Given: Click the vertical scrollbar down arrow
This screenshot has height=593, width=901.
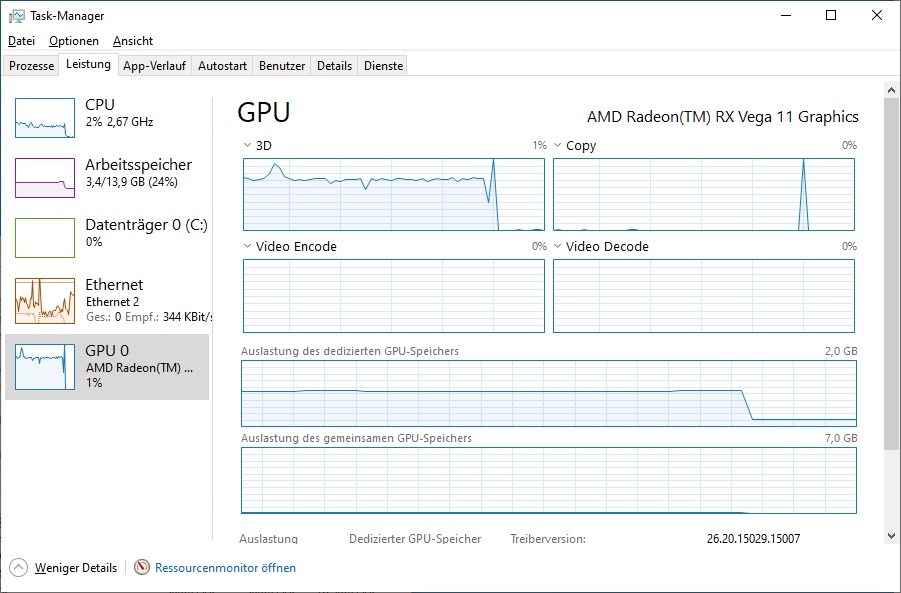Looking at the screenshot, I should [x=892, y=536].
